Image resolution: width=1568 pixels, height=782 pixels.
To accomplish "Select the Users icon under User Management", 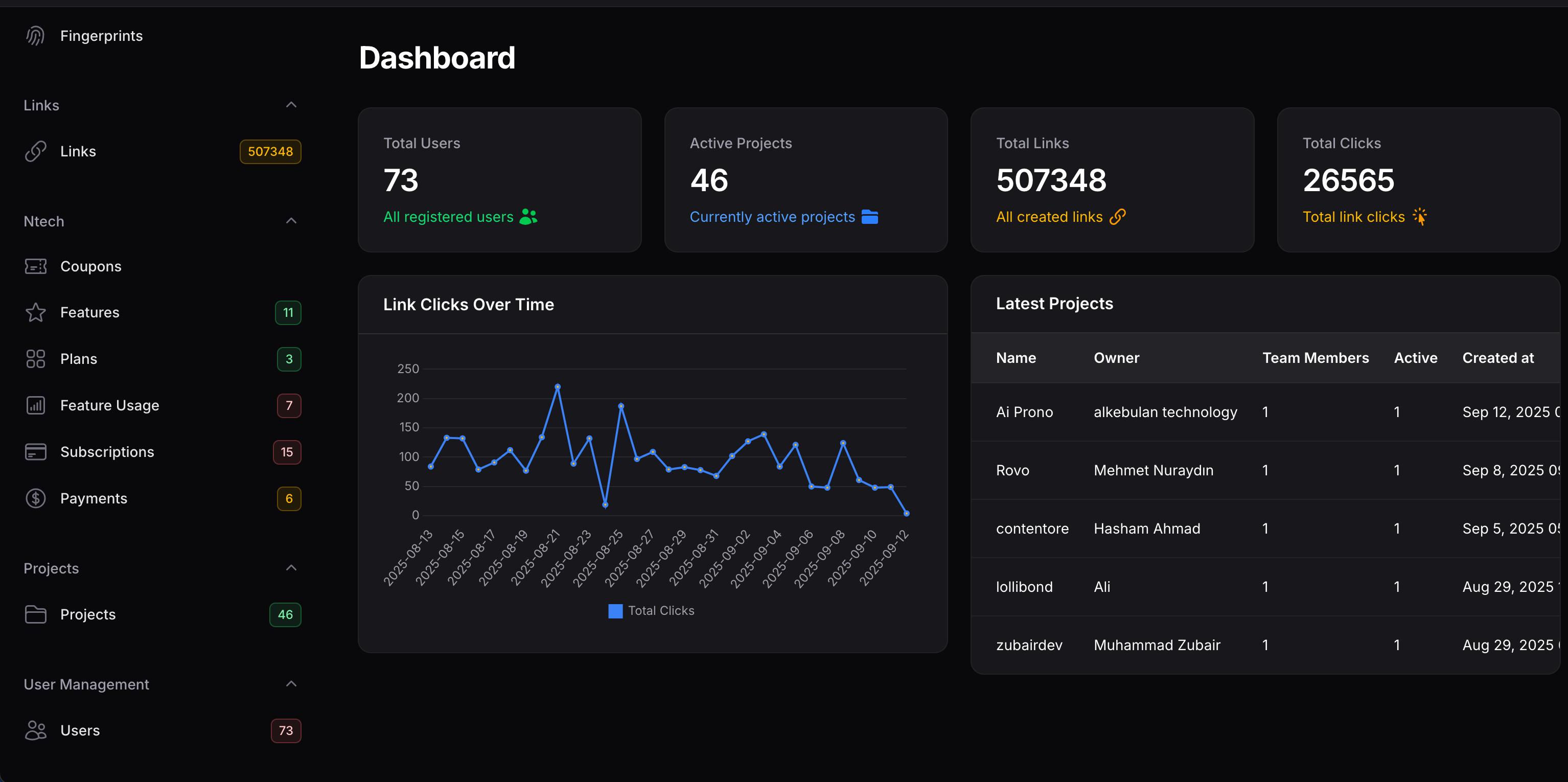I will [35, 730].
